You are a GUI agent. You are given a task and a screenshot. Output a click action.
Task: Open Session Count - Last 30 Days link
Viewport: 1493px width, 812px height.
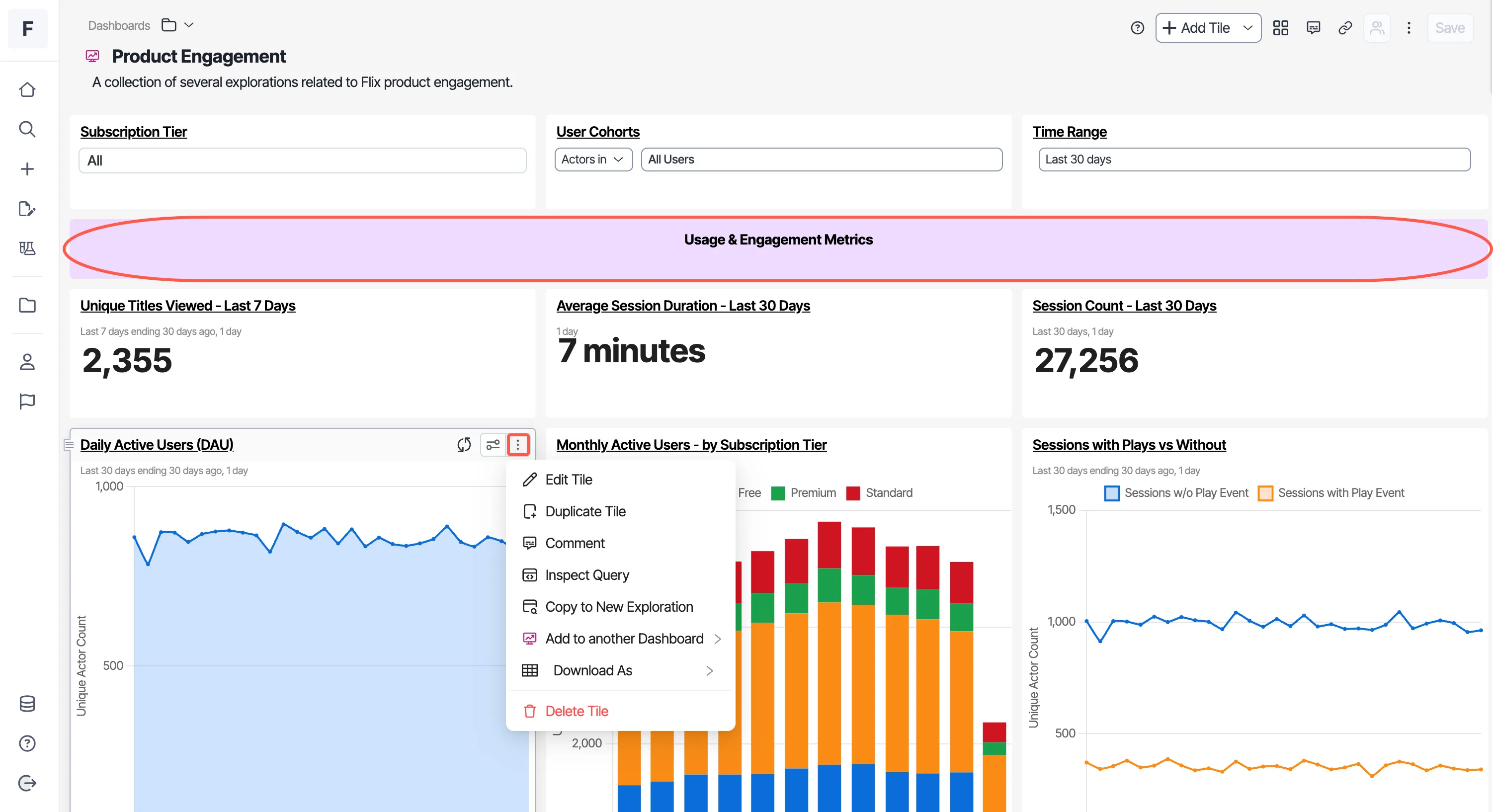(1124, 306)
